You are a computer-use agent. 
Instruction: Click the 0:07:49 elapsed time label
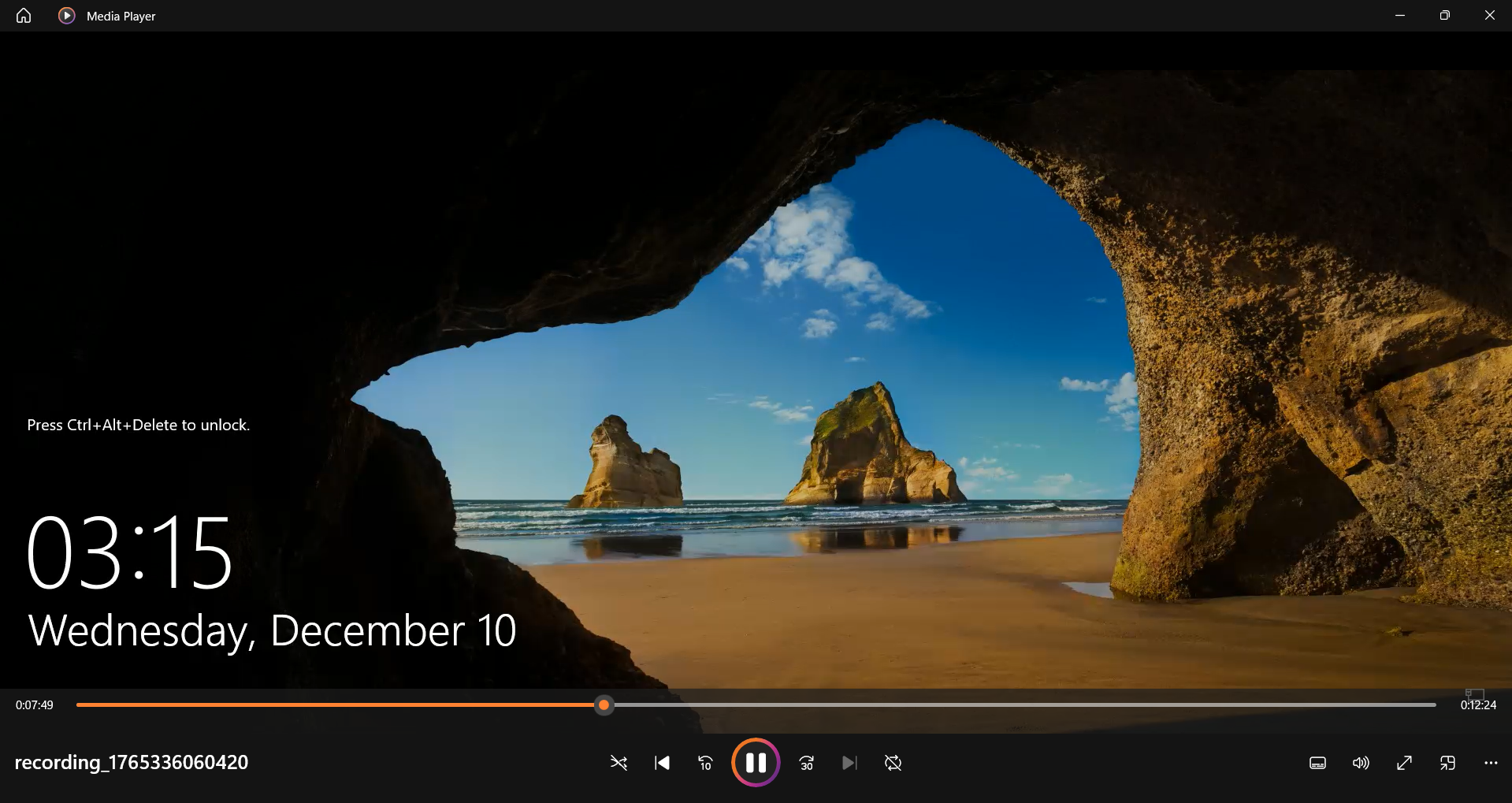pyautogui.click(x=35, y=705)
